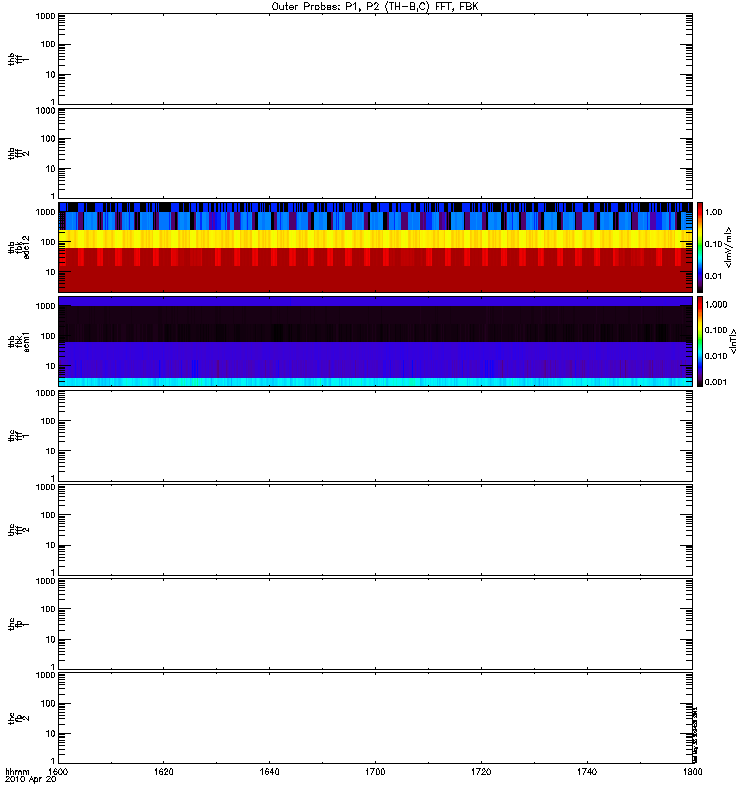Click the "0.010" value on the nT color scale
Viewport: 750px width, 800px height.
(x=716, y=356)
